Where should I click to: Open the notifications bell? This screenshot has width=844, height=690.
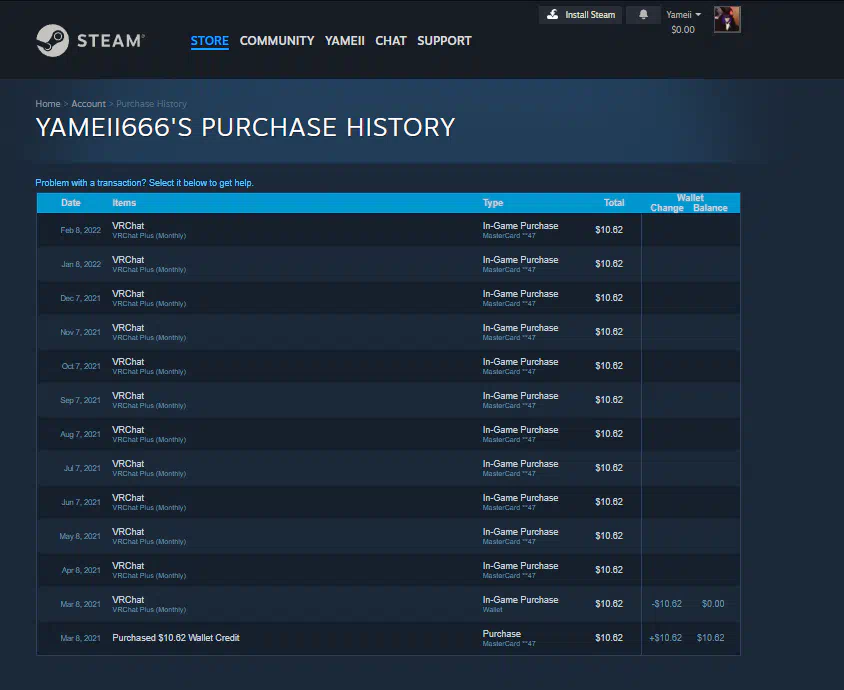click(x=643, y=15)
